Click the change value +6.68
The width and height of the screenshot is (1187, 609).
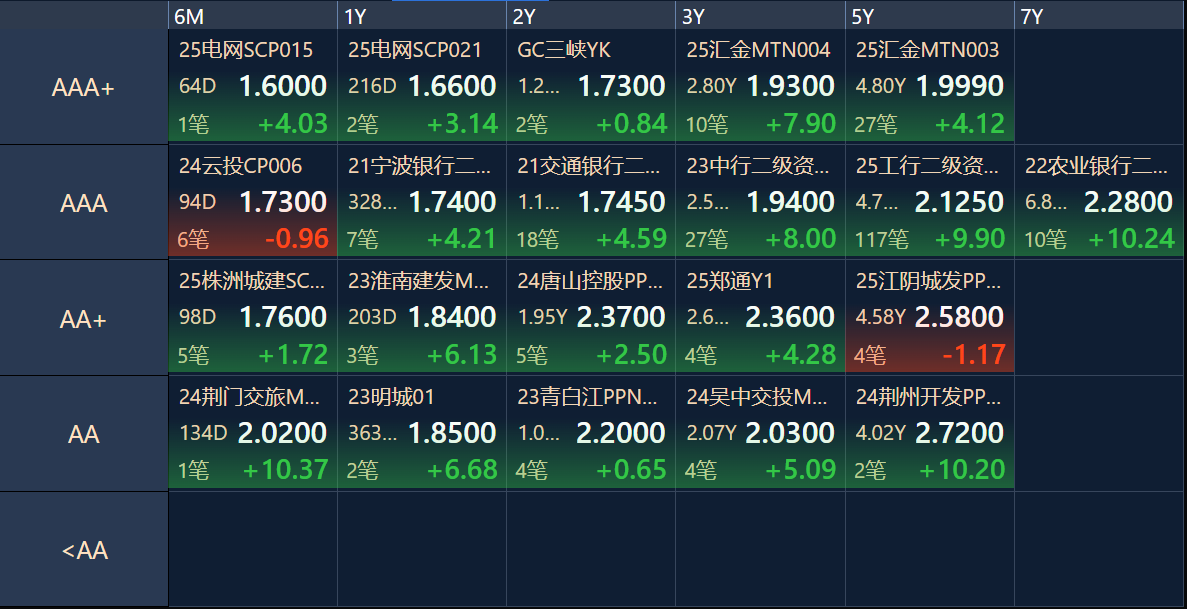coord(462,470)
